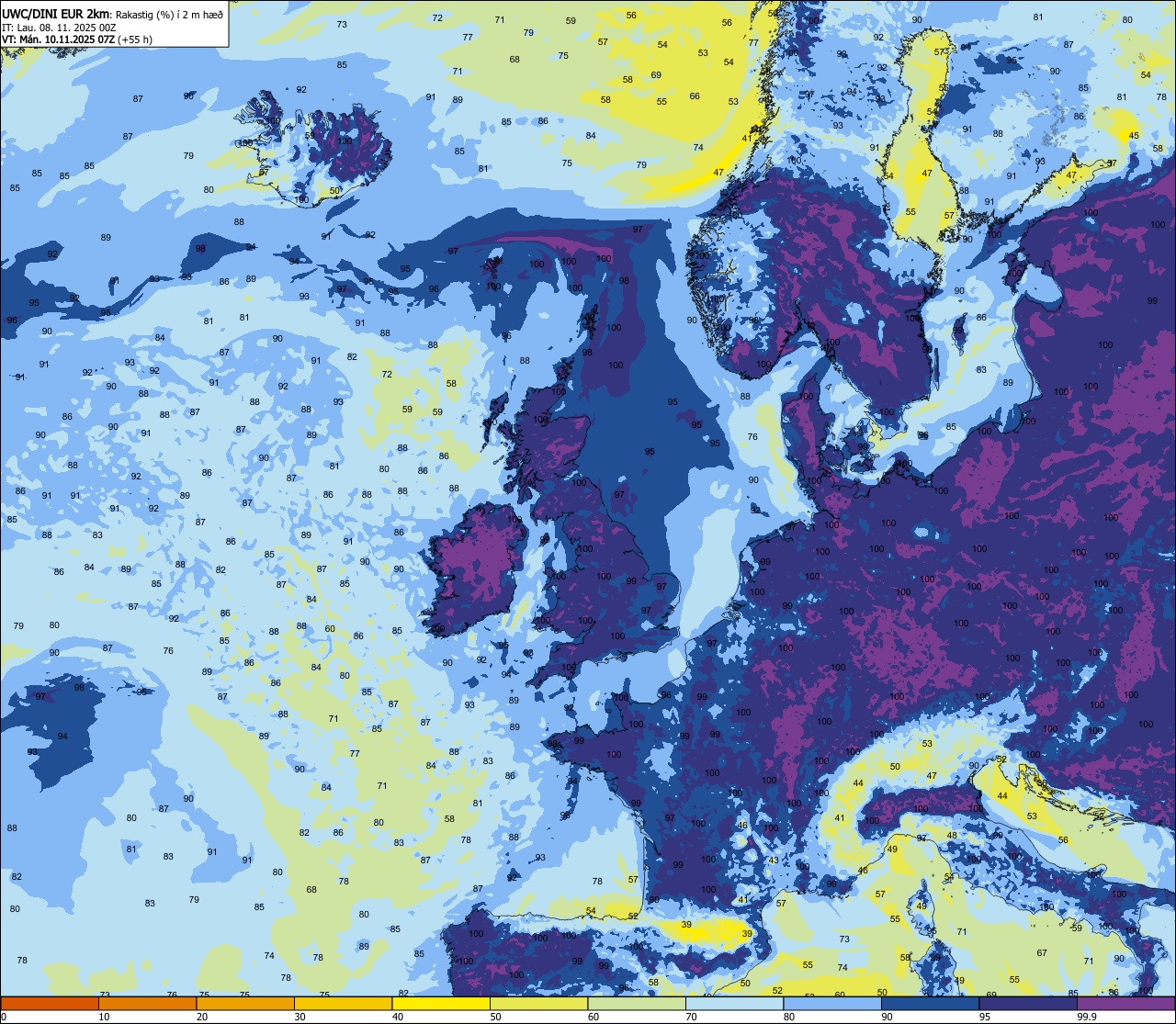The height and width of the screenshot is (1024, 1176).
Task: Click the '(+55 h)' forecast hour text
Action: click(x=136, y=39)
